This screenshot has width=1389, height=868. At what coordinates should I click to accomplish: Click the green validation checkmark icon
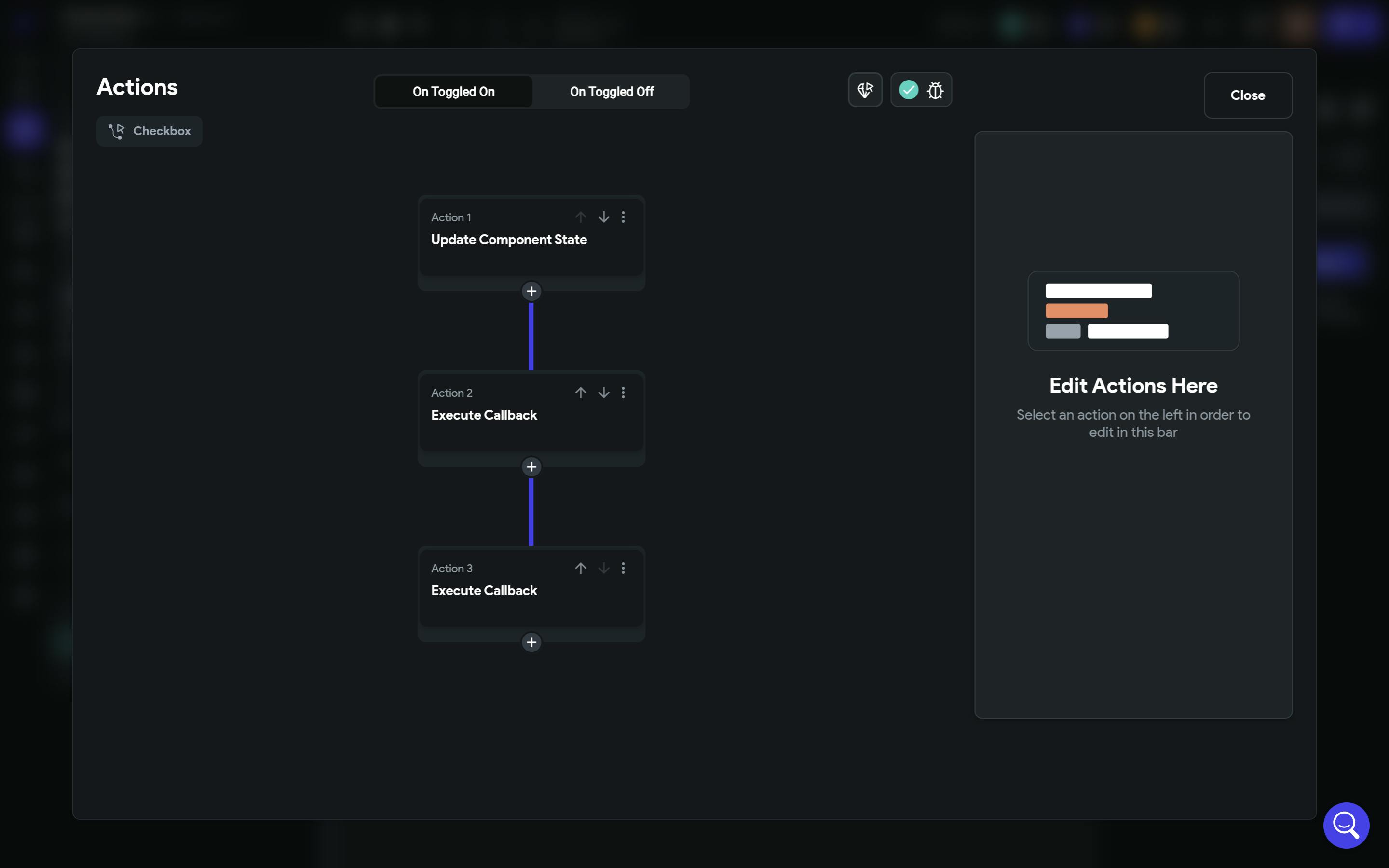pyautogui.click(x=908, y=90)
